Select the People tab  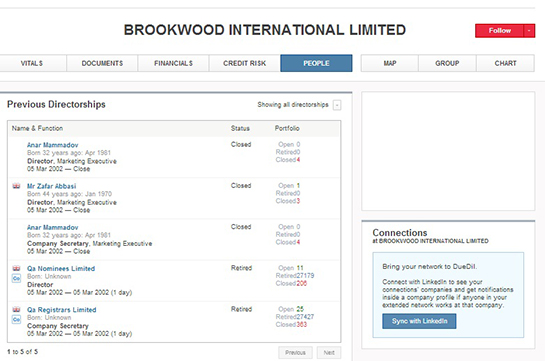316,63
